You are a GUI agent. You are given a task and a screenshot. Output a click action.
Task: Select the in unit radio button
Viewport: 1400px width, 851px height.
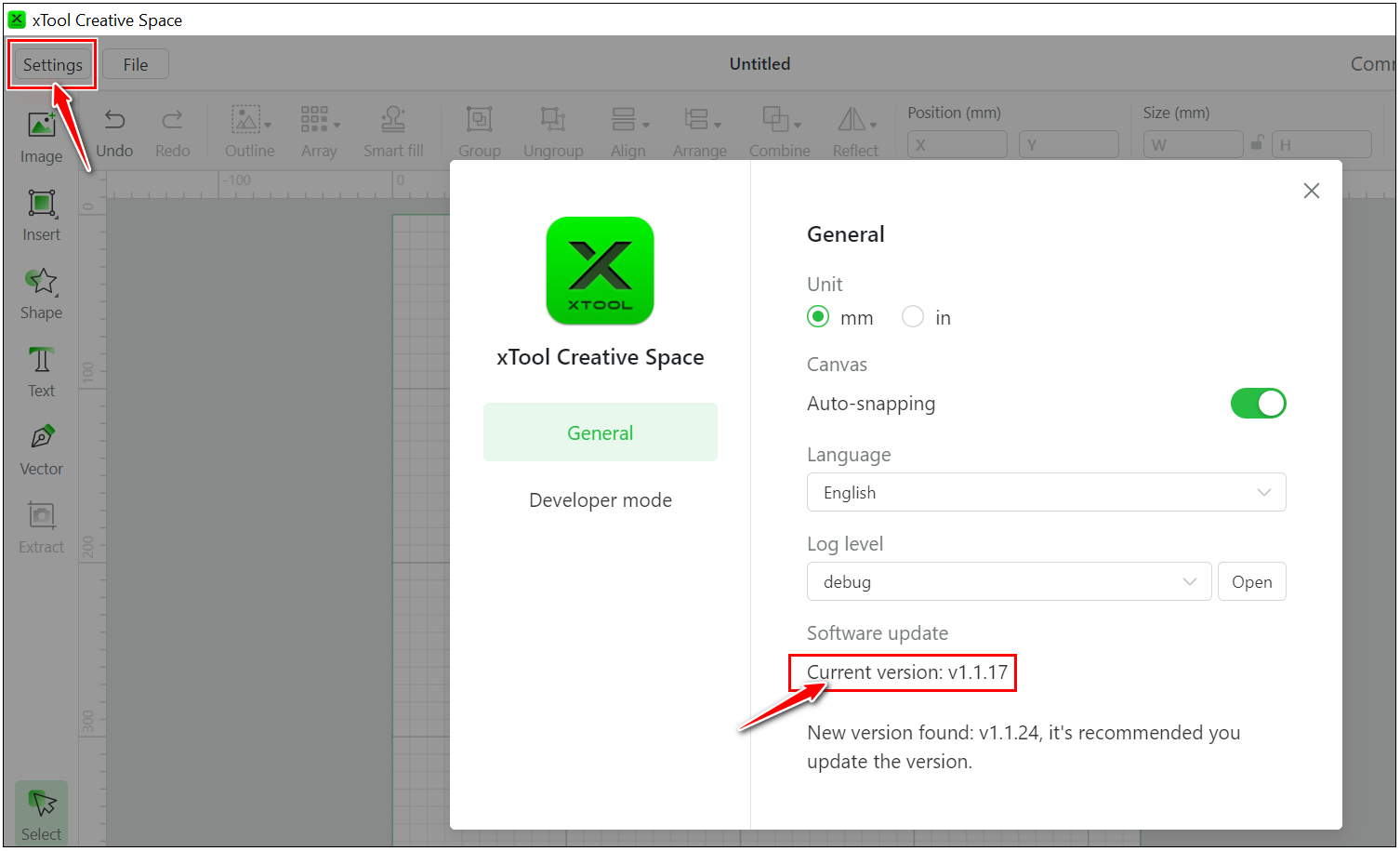click(x=913, y=317)
